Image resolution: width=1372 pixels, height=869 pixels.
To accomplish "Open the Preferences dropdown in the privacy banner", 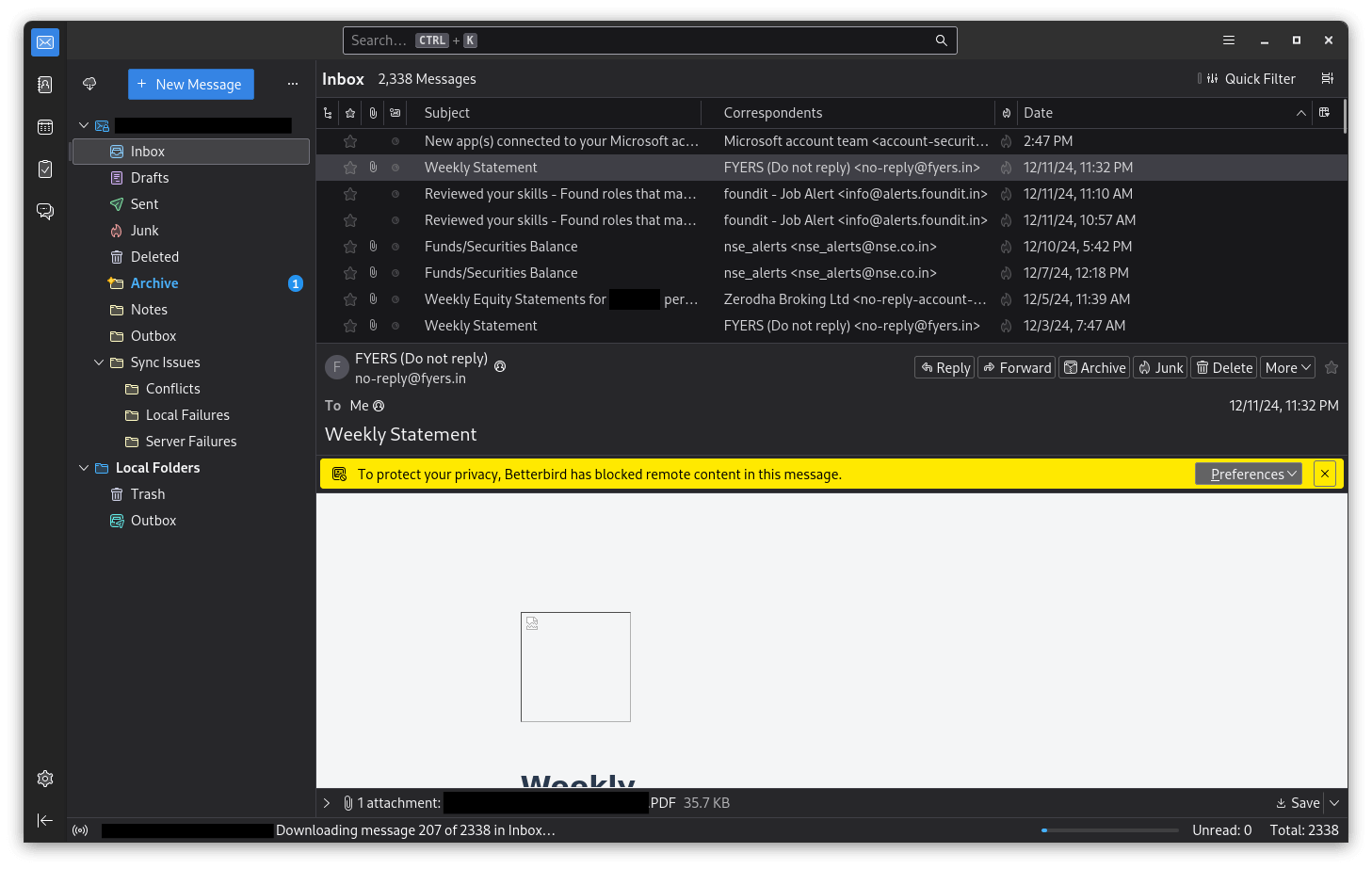I will click(1249, 474).
